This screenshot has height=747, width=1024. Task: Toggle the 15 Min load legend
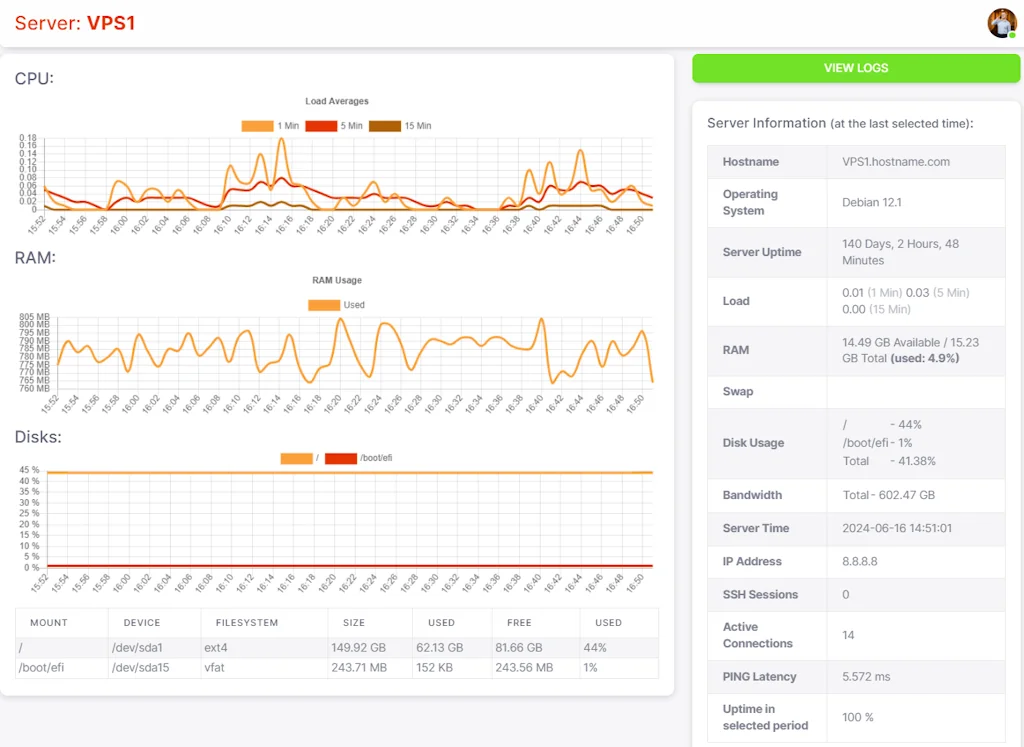coord(400,126)
